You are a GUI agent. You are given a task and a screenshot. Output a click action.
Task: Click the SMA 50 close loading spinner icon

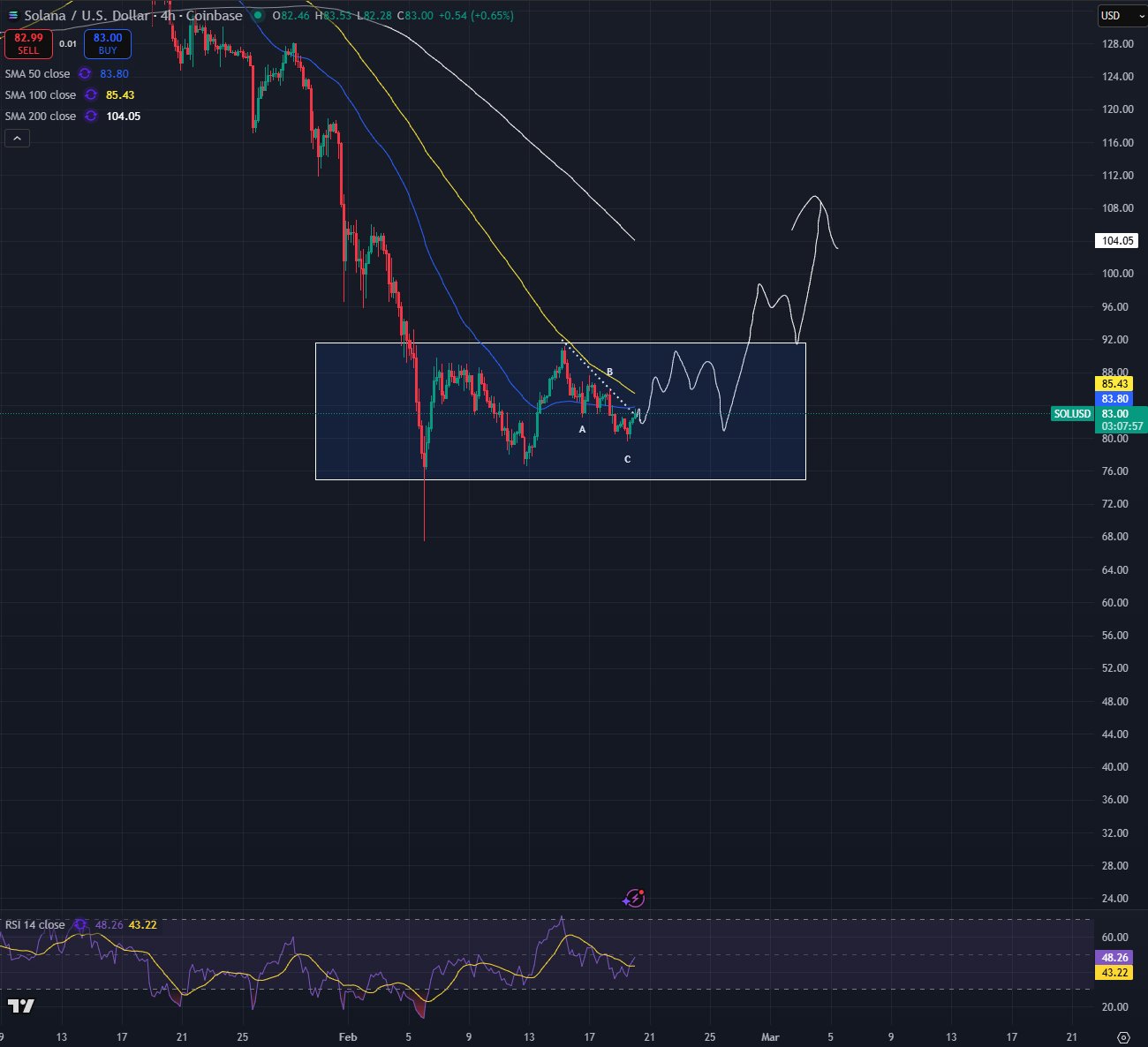click(85, 74)
